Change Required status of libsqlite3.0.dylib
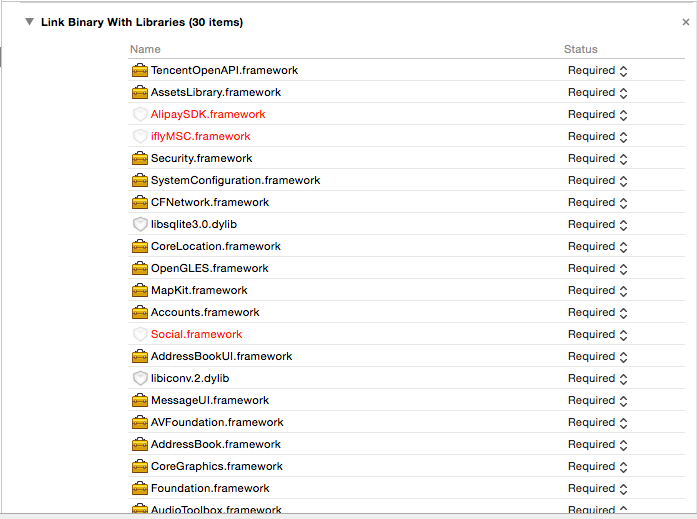Image resolution: width=697 pixels, height=519 pixels. [x=597, y=225]
